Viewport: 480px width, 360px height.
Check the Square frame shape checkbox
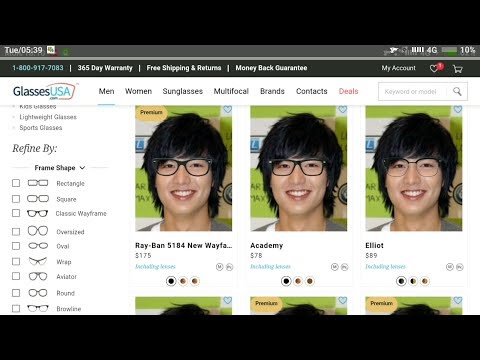(x=16, y=199)
